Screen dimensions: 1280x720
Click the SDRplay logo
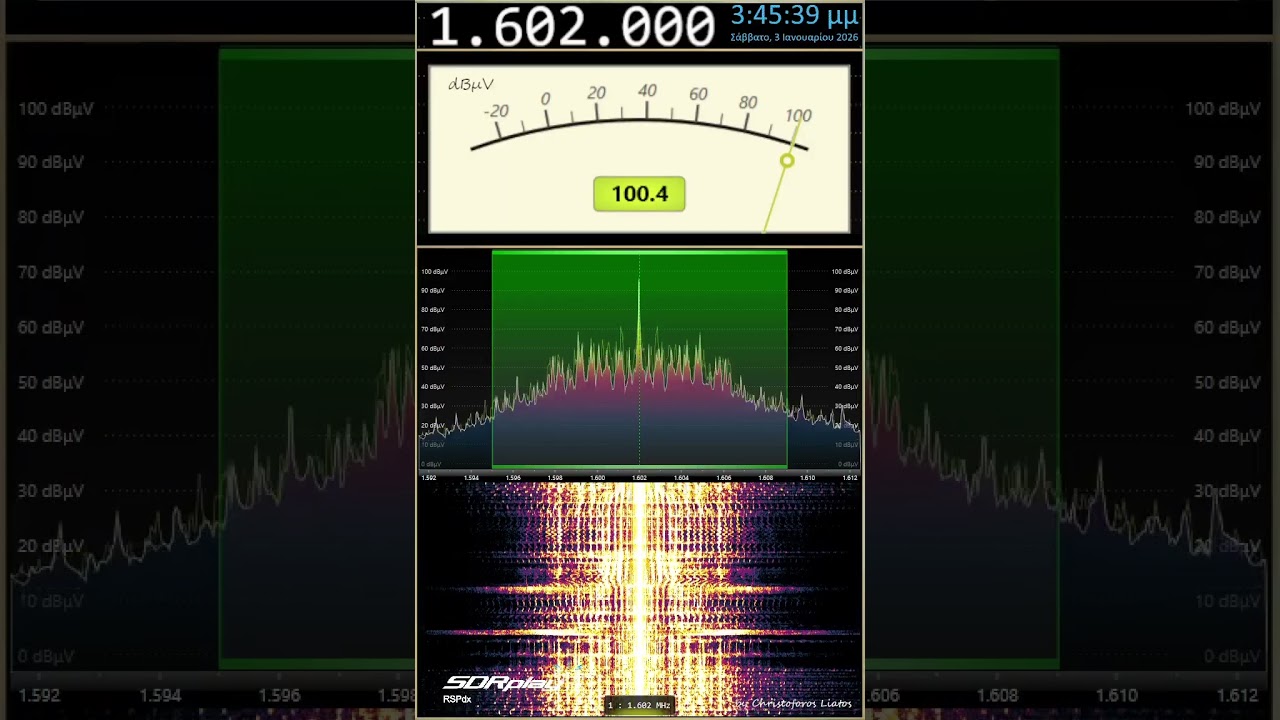(x=502, y=683)
